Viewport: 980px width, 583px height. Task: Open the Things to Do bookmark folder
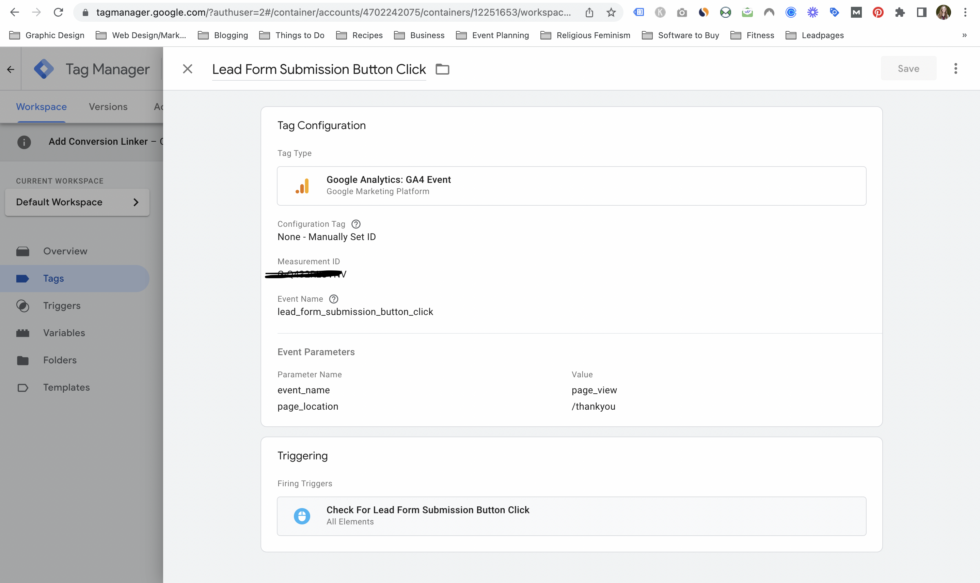point(292,35)
